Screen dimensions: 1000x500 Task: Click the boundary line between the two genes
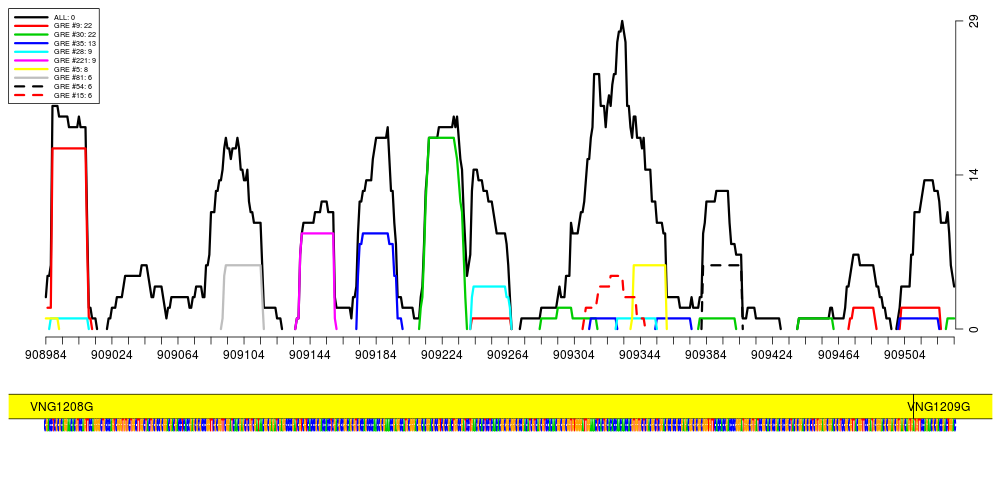(913, 407)
